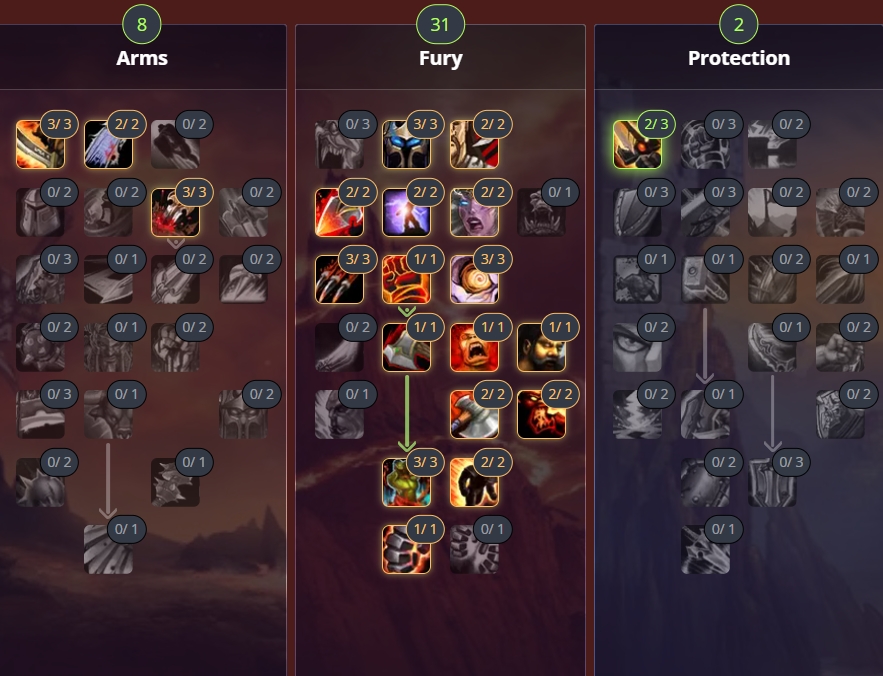Screen dimensions: 883x676
Task: Select the Flurry red claws talent icon
Action: (x=339, y=279)
